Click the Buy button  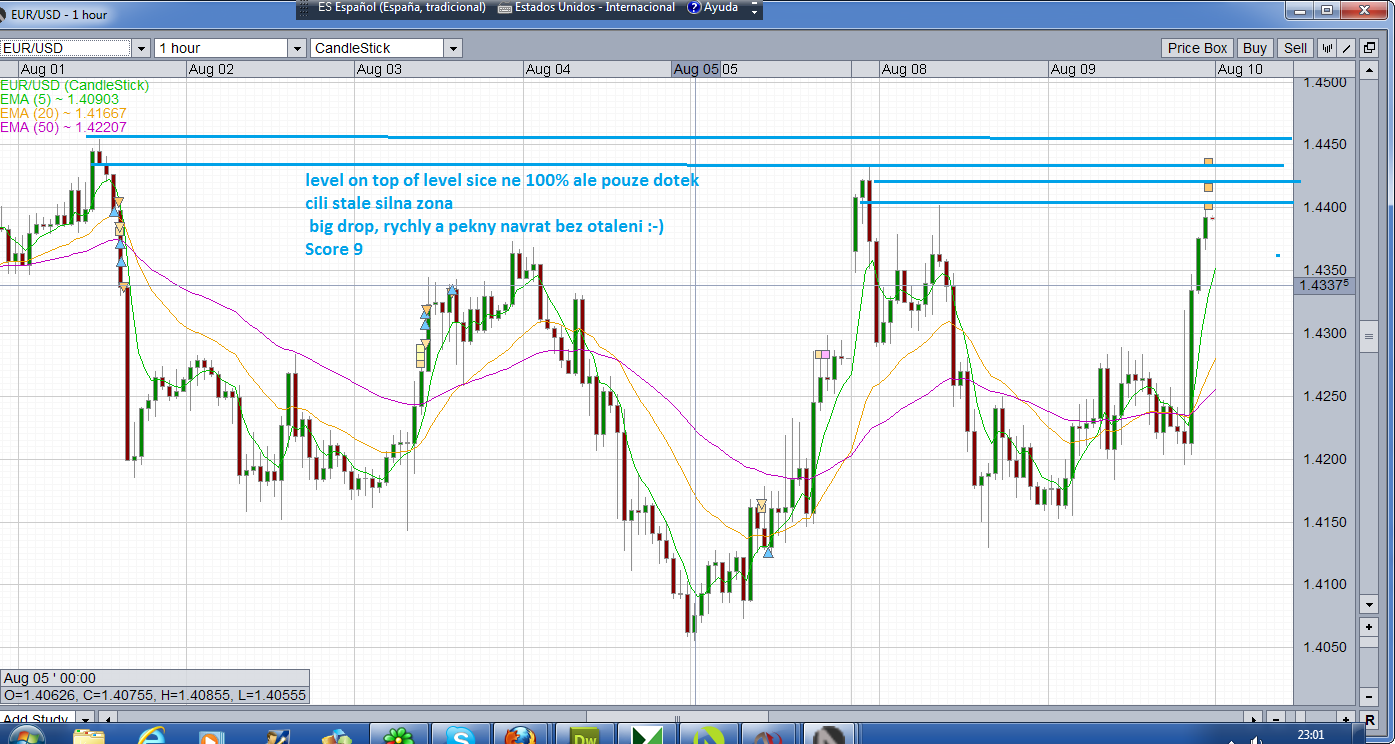click(1254, 48)
